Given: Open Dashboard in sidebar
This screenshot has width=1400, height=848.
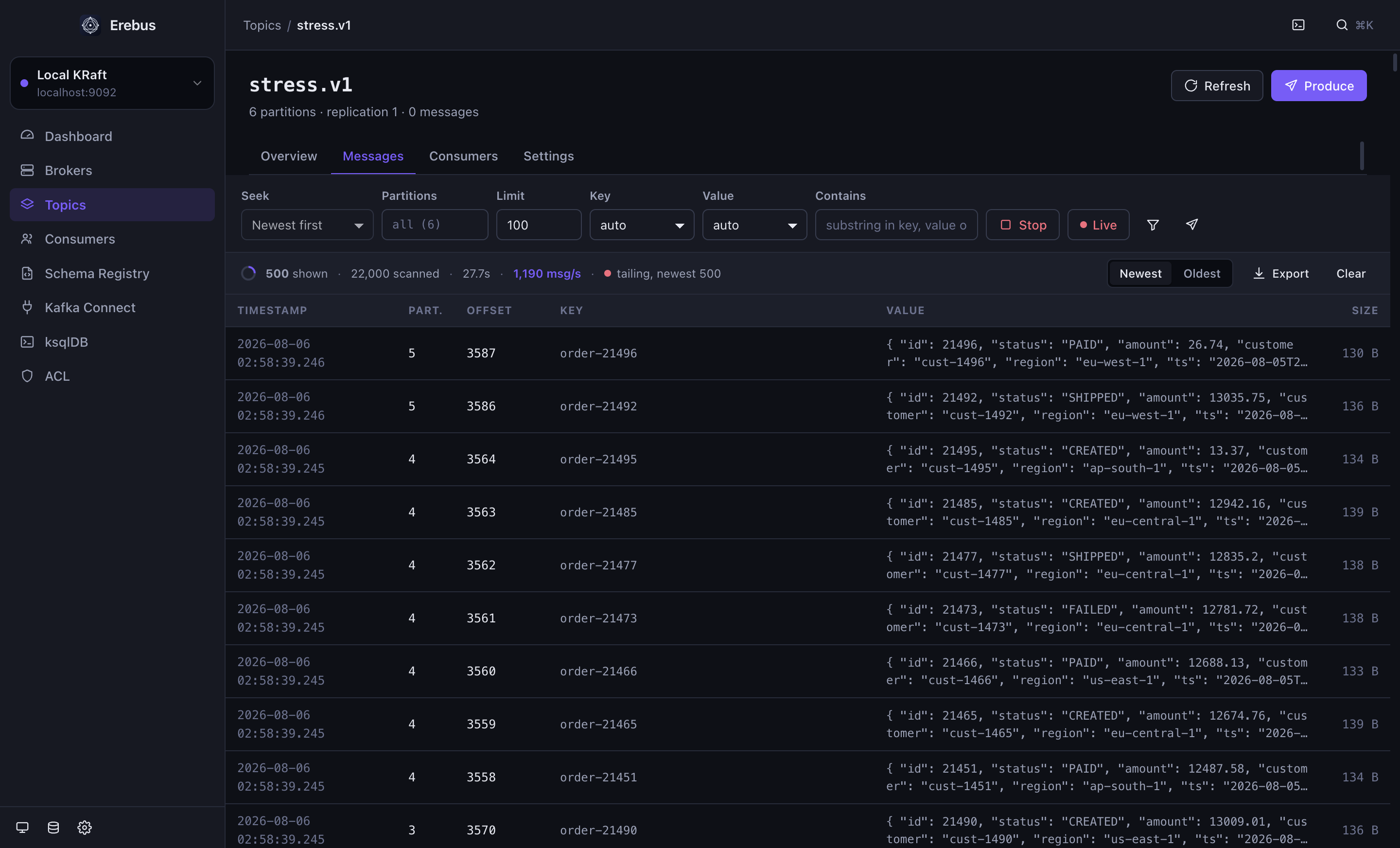Looking at the screenshot, I should point(112,136).
